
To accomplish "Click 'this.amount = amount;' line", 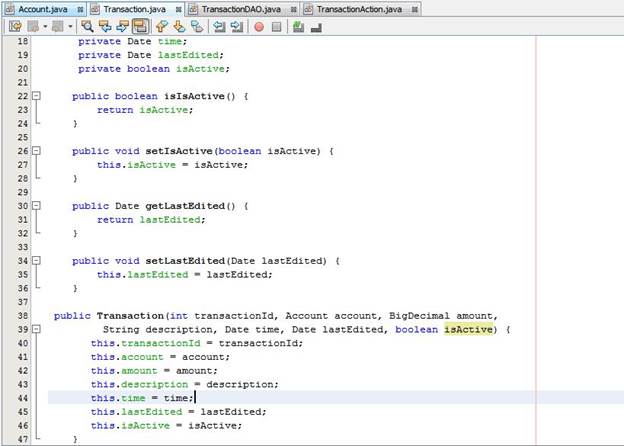I will (154, 370).
